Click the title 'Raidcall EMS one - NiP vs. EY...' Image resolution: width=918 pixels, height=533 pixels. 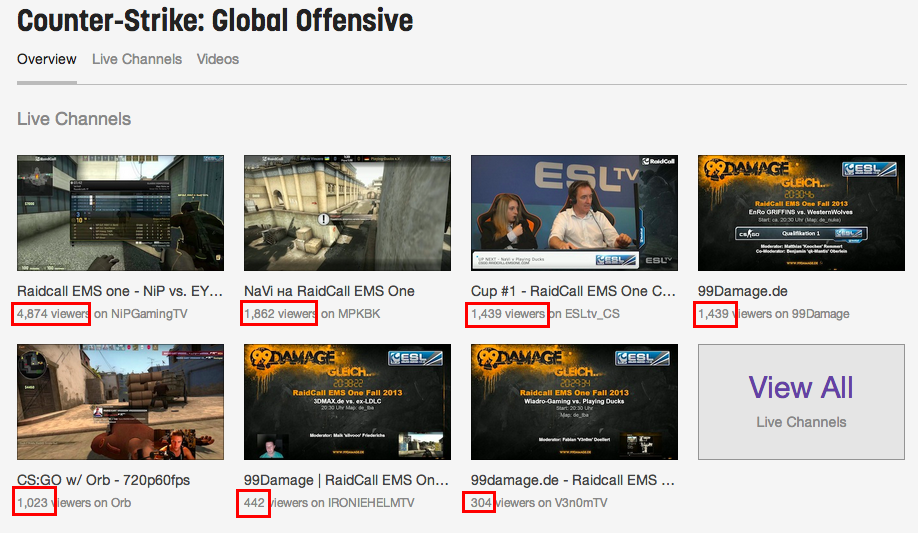120,291
